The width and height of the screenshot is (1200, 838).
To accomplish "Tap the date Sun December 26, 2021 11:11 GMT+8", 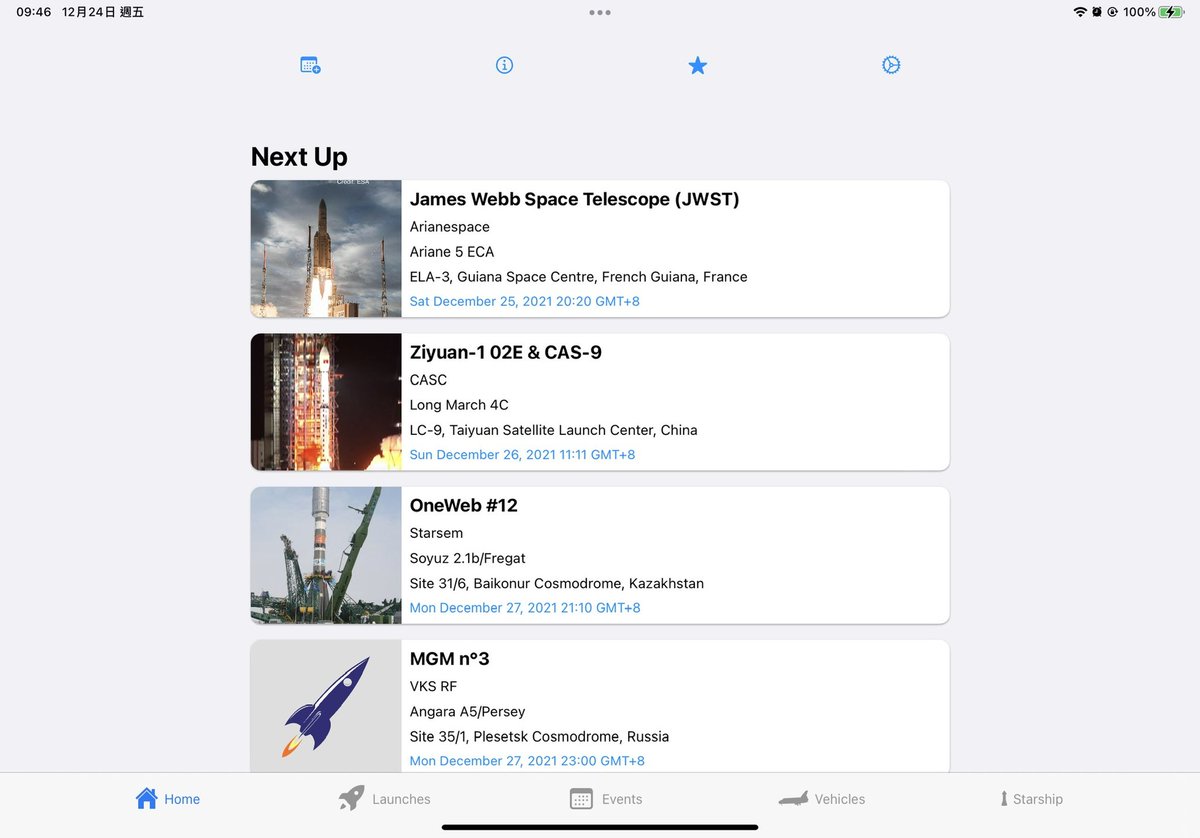I will [x=522, y=454].
